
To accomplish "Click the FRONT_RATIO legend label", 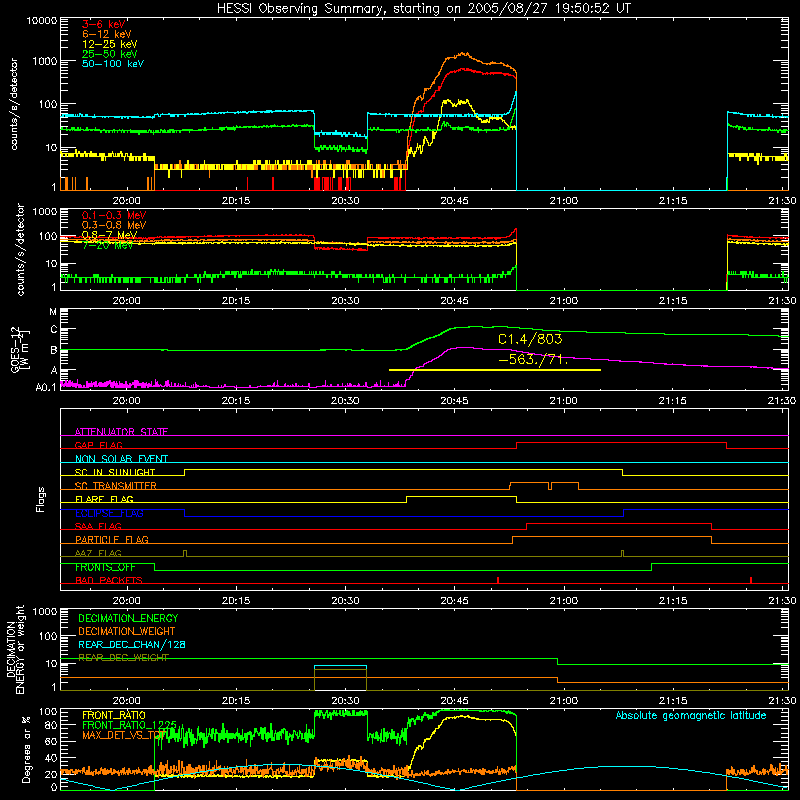I will [x=114, y=715].
